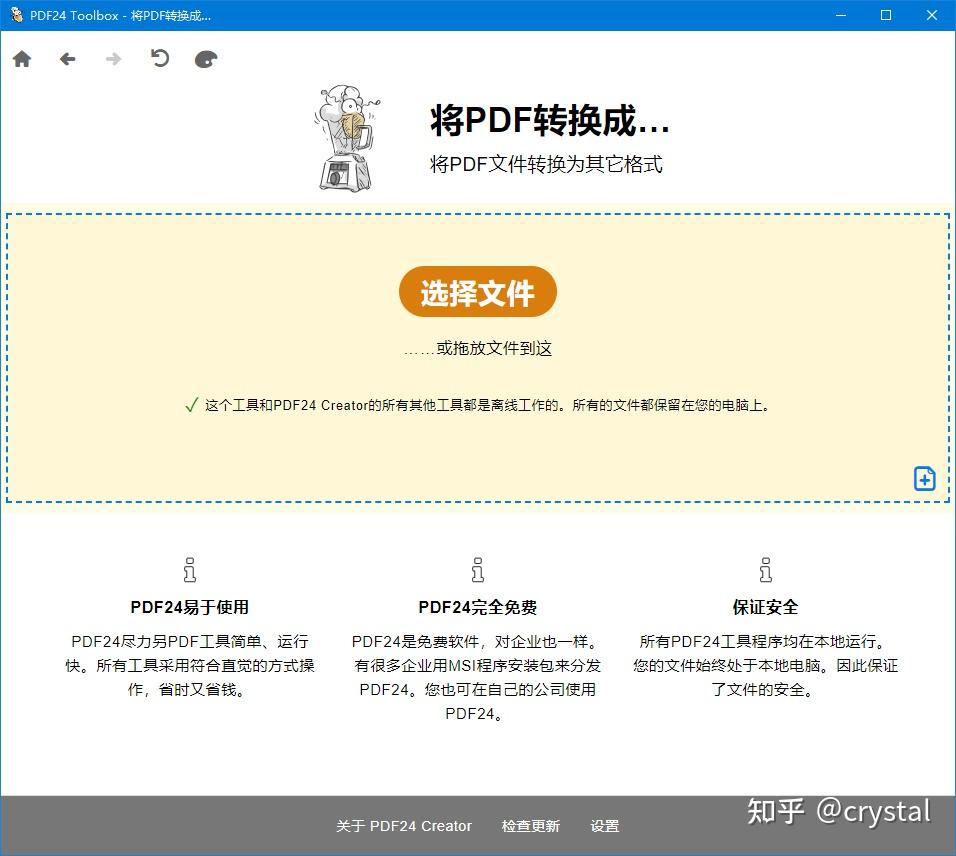Viewport: 956px width, 856px height.
Task: Click the info icon above PDF24完全免费
Action: [x=477, y=568]
